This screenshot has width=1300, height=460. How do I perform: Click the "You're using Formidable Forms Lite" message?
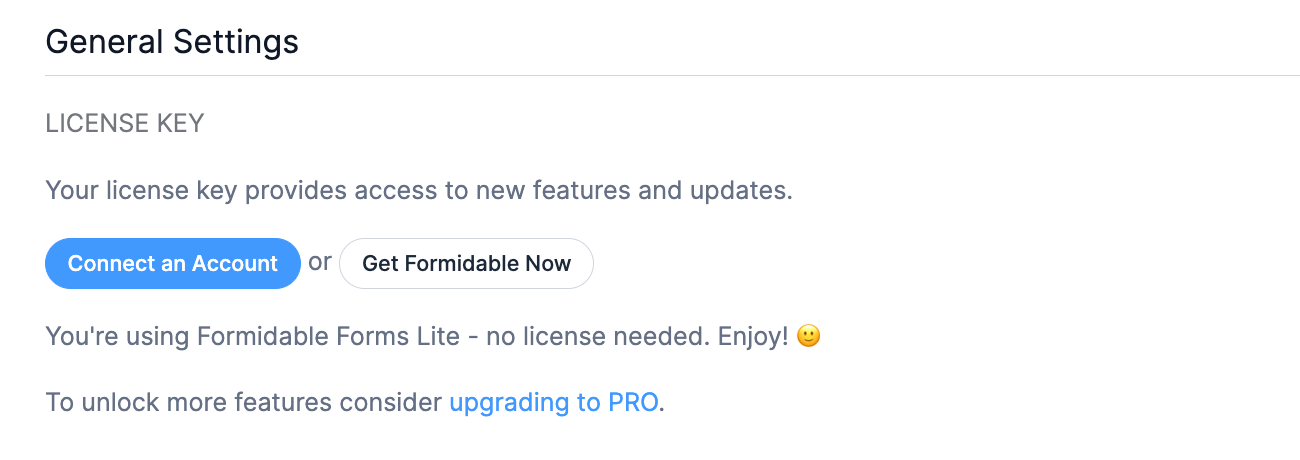[250, 337]
